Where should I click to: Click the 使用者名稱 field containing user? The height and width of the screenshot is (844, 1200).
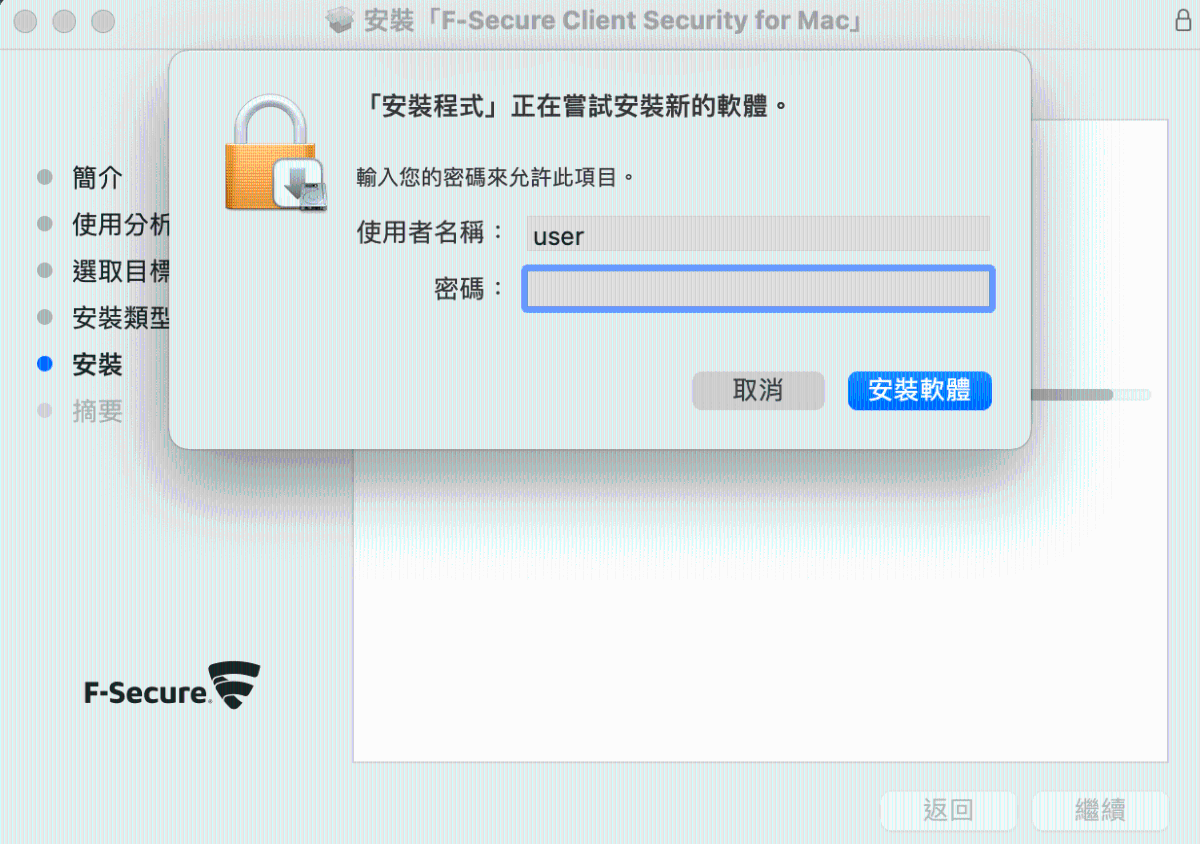tap(758, 234)
